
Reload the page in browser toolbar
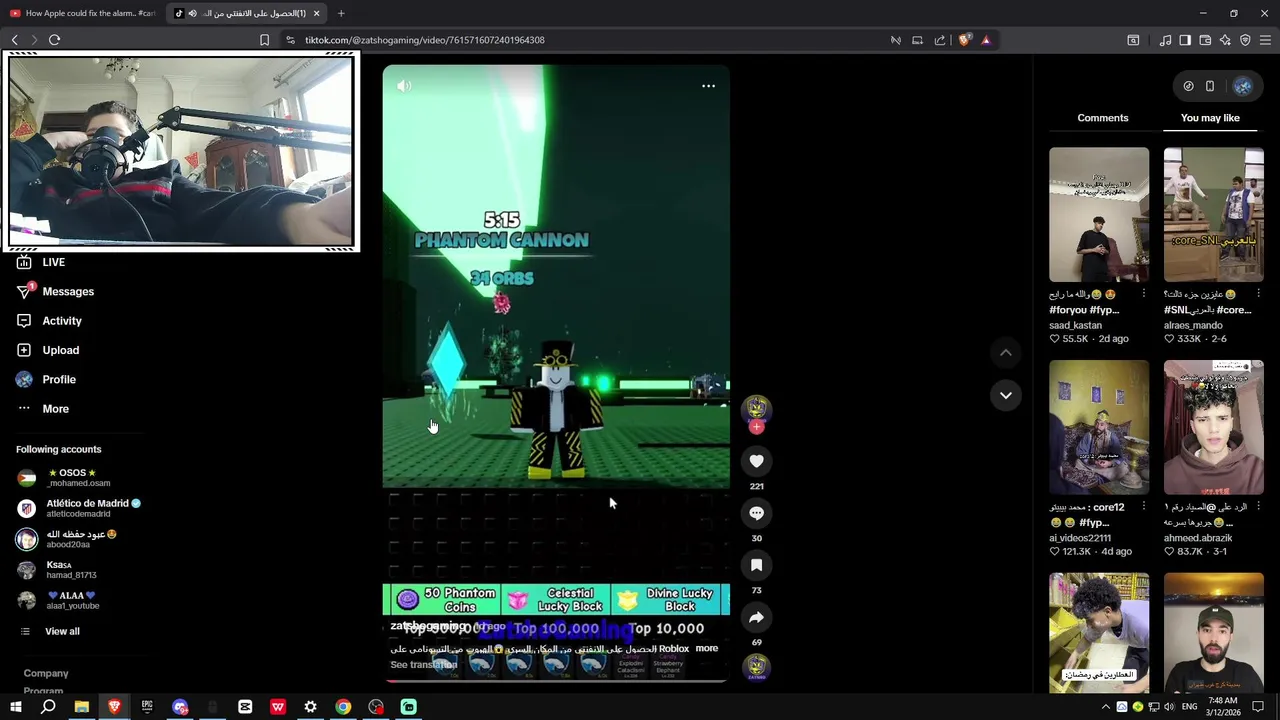click(55, 40)
